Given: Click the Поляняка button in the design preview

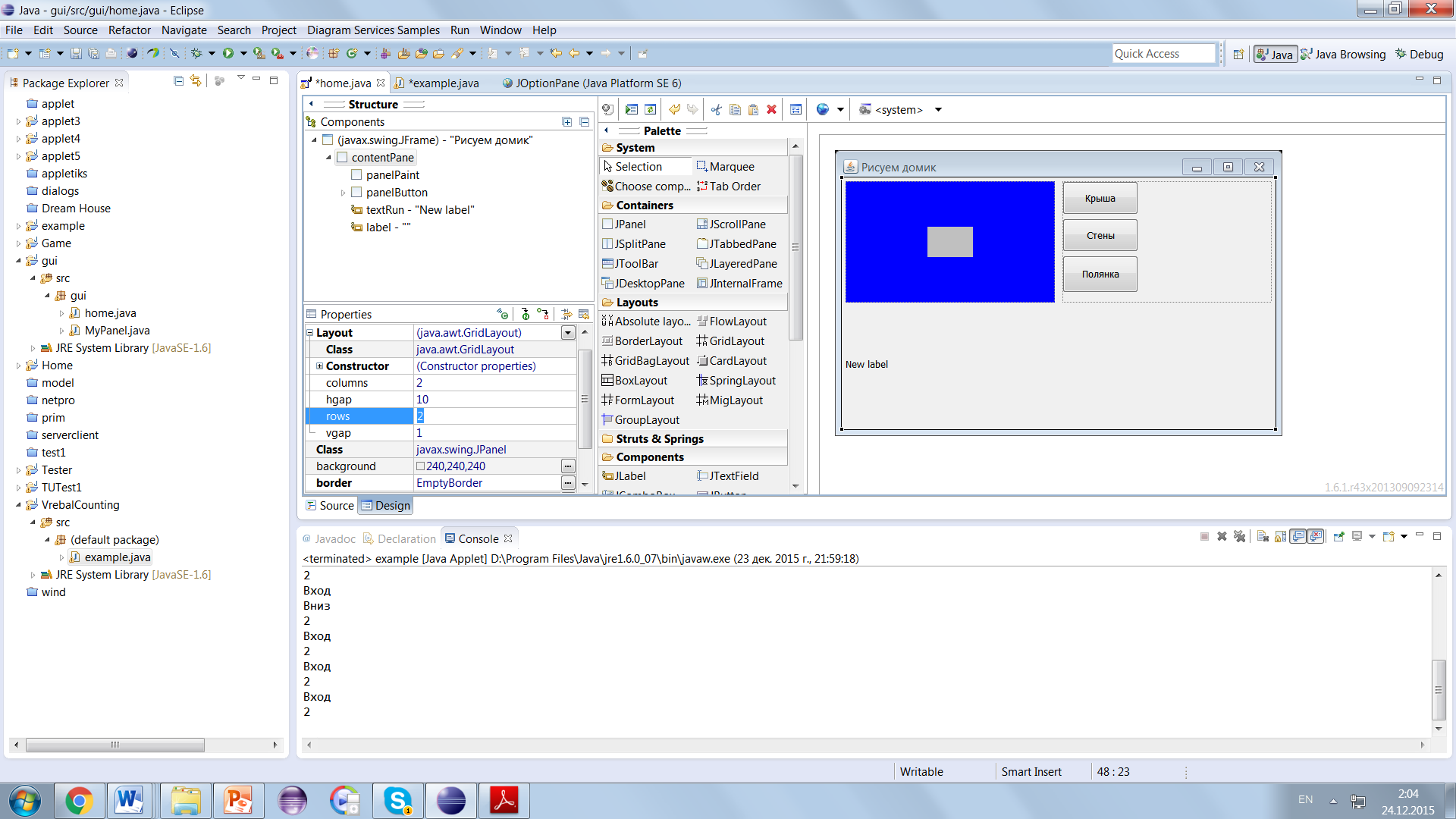Looking at the screenshot, I should pos(1100,274).
